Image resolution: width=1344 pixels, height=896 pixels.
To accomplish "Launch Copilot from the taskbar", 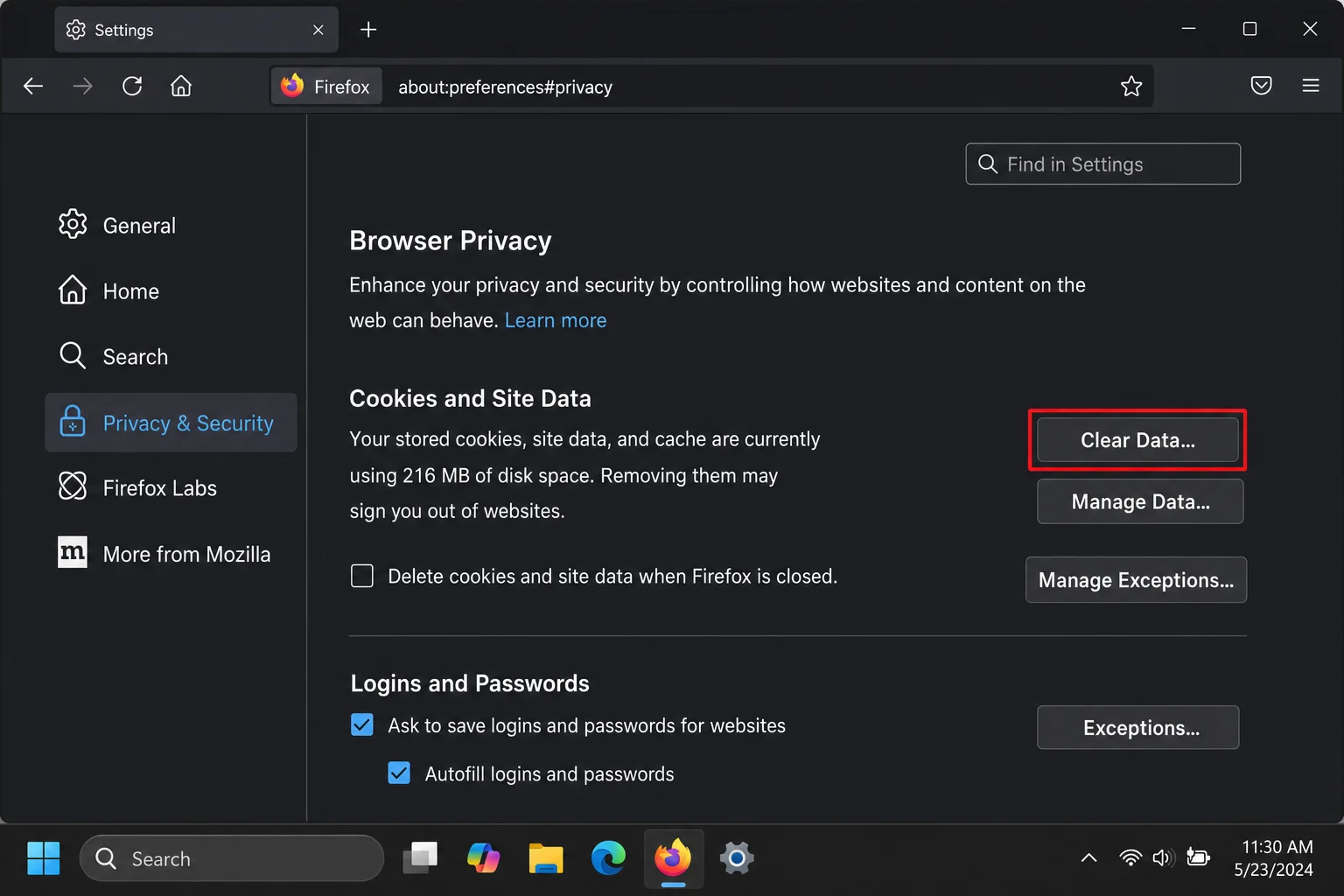I will (483, 858).
